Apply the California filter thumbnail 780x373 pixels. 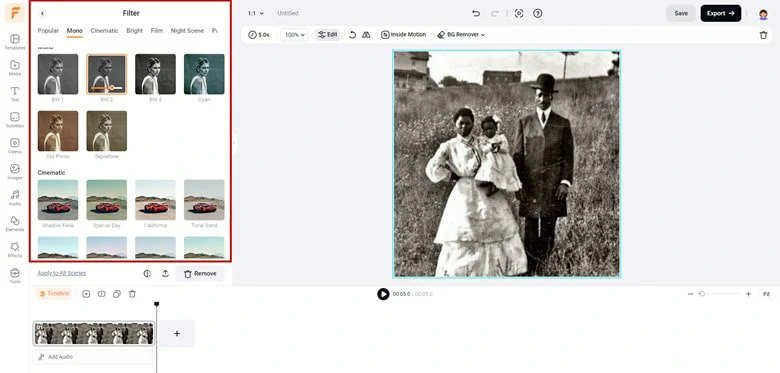(x=155, y=200)
